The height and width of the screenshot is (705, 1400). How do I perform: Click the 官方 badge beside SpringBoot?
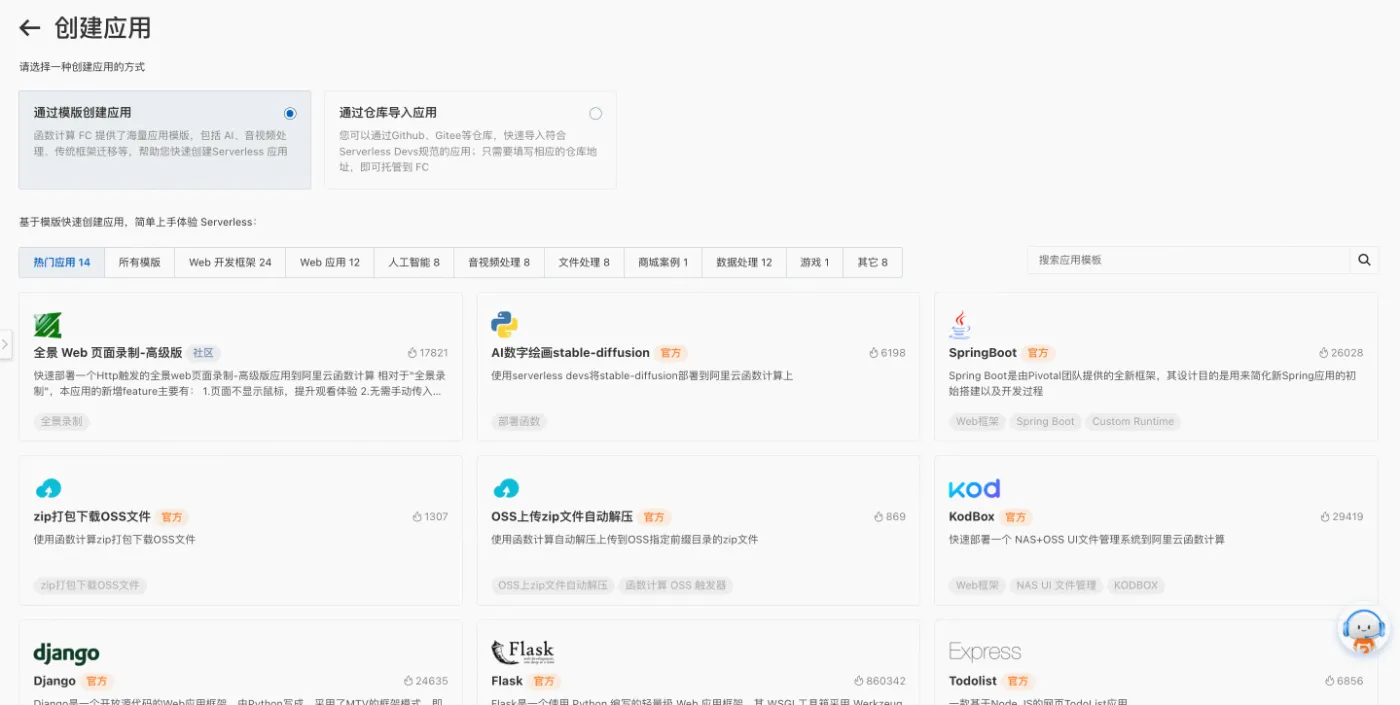(x=1039, y=353)
